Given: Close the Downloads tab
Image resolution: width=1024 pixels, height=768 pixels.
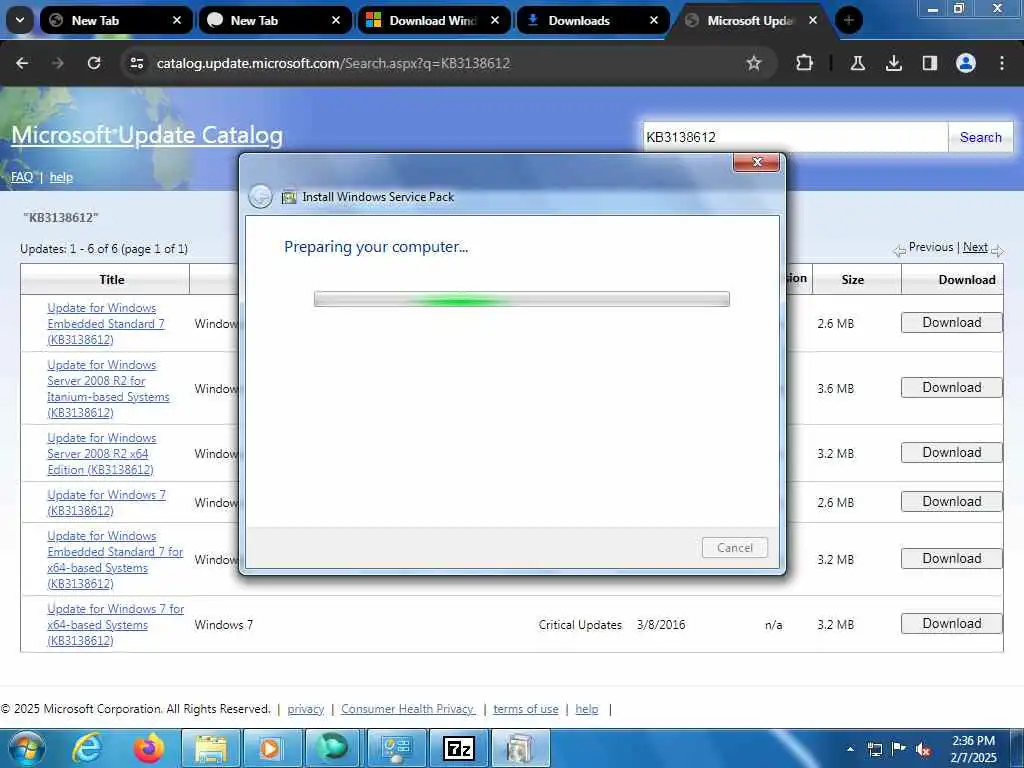Looking at the screenshot, I should (x=654, y=20).
